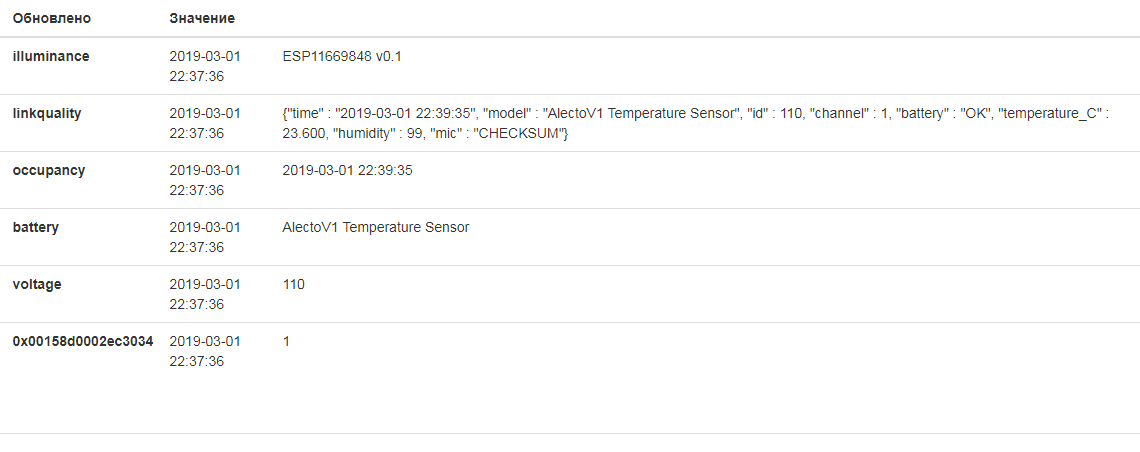The width and height of the screenshot is (1140, 452).
Task: Select the illuminance row label
Action: click(51, 56)
